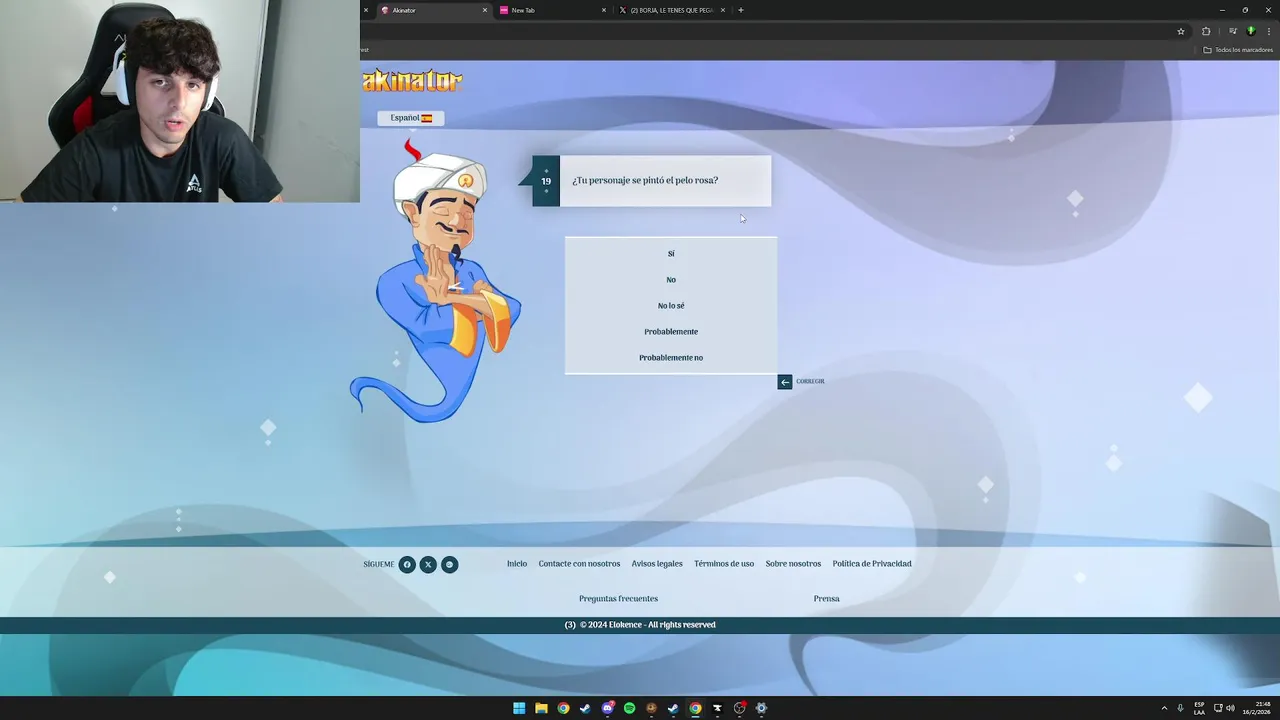Expand the hidden system tray icons
1280x720 pixels.
pos(1164,708)
